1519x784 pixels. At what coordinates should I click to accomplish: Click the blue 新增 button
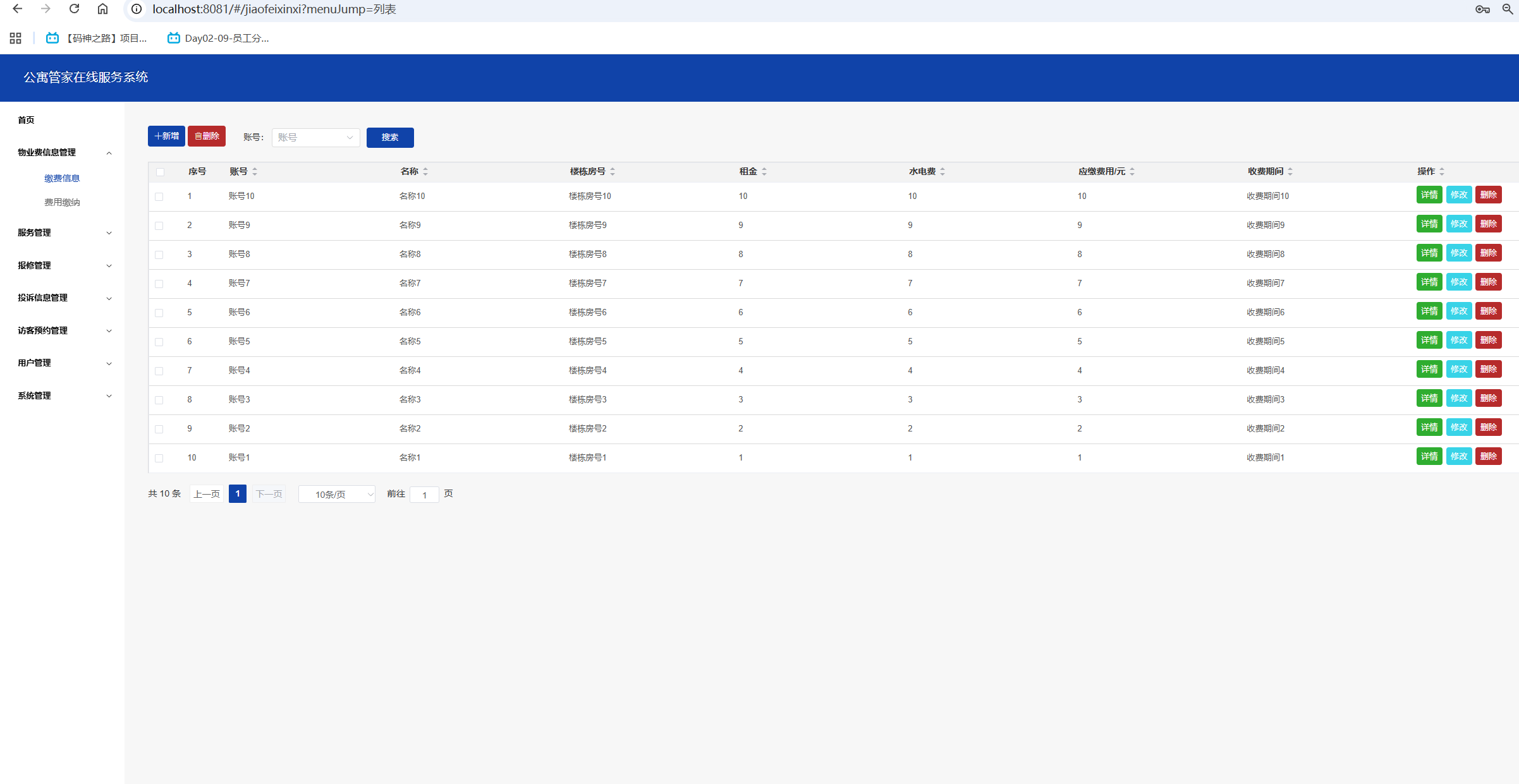166,136
